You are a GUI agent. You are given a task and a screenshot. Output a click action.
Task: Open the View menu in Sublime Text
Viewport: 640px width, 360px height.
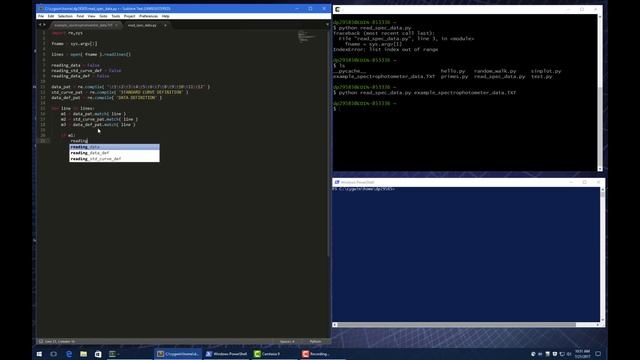(91, 16)
